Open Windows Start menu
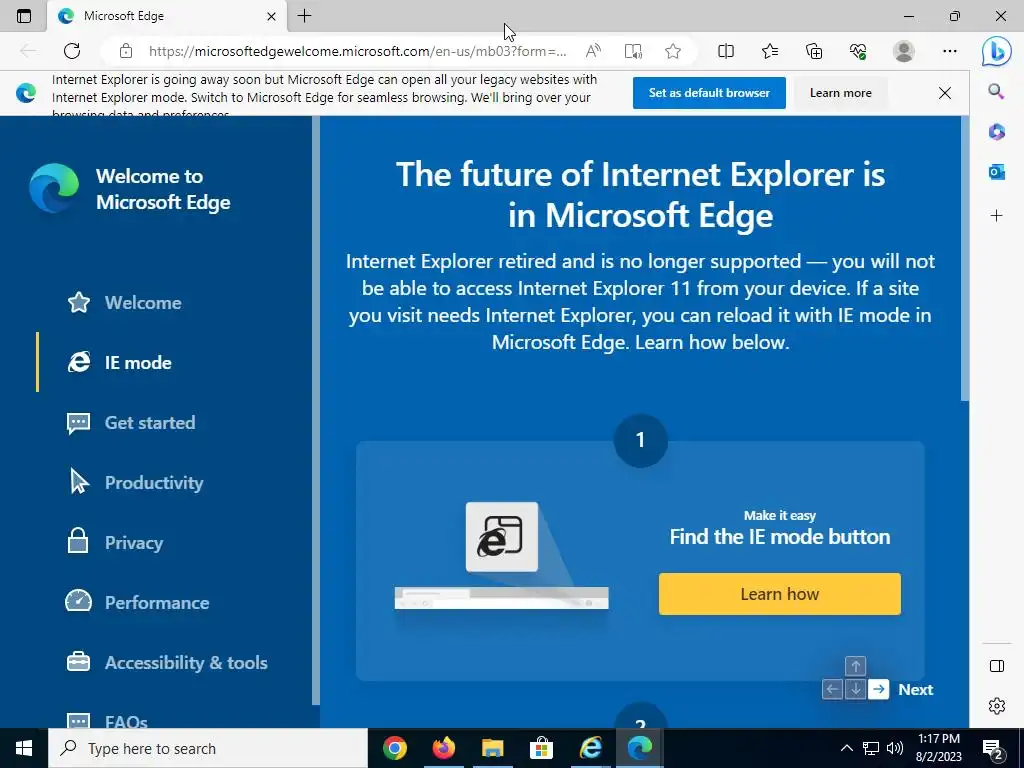 point(24,748)
